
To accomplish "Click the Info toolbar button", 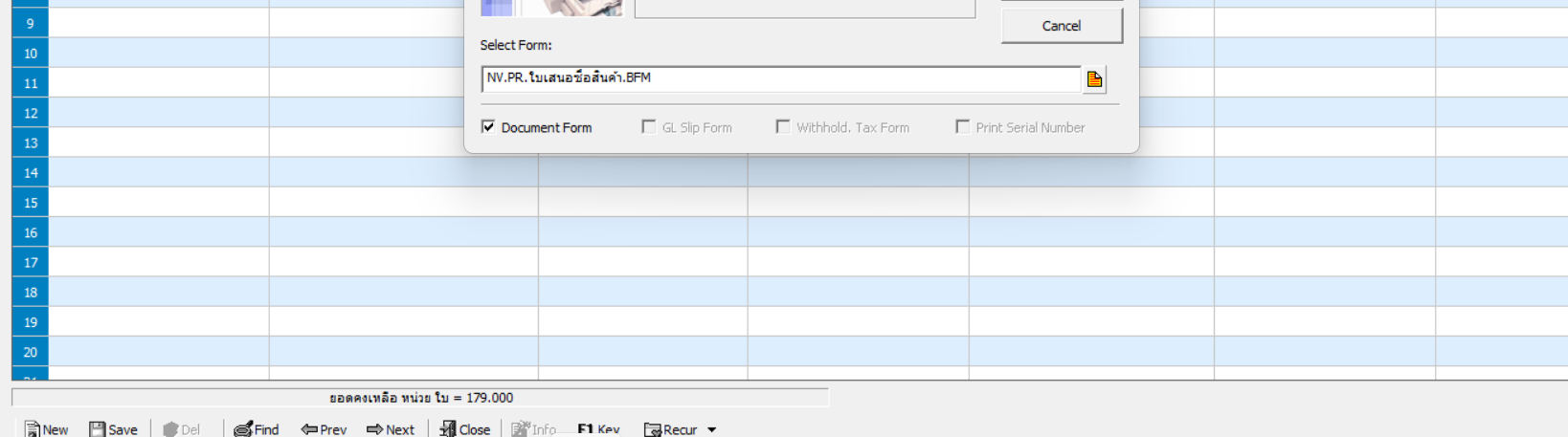I will (534, 429).
